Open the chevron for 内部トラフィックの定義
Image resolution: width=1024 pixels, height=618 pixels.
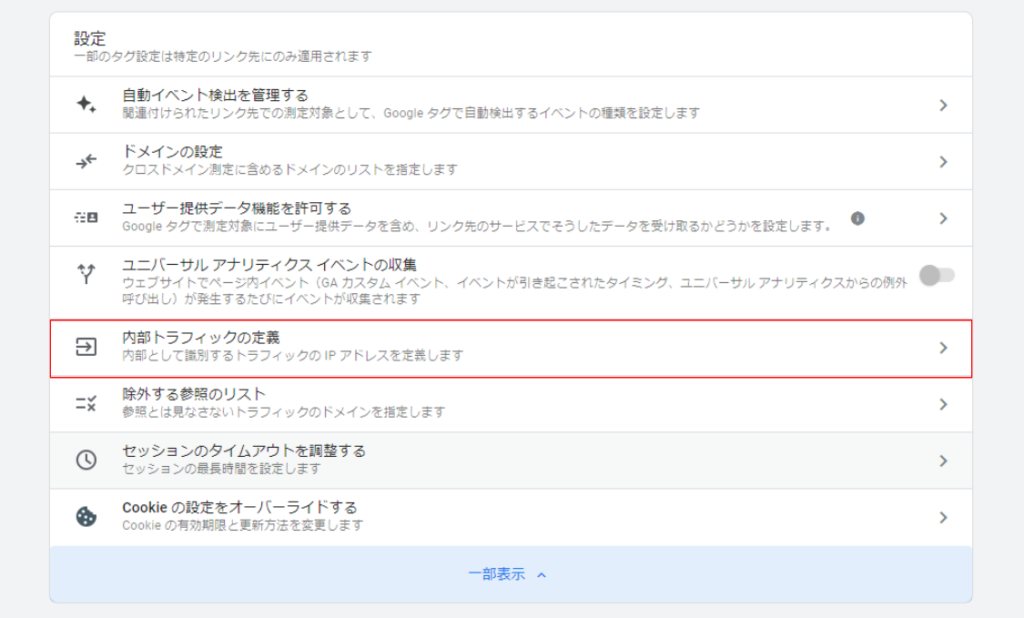(943, 348)
